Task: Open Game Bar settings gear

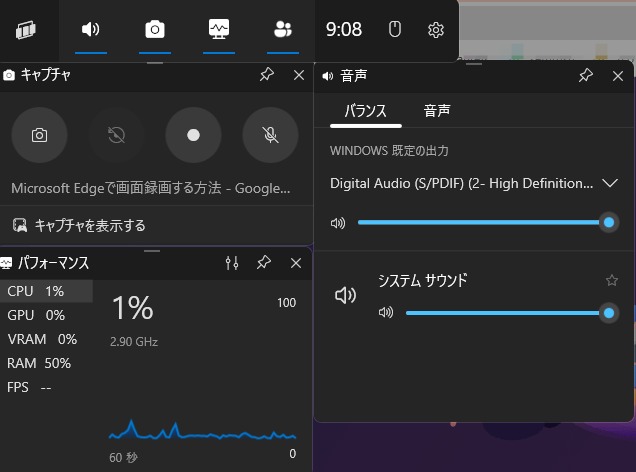Action: pyautogui.click(x=435, y=30)
